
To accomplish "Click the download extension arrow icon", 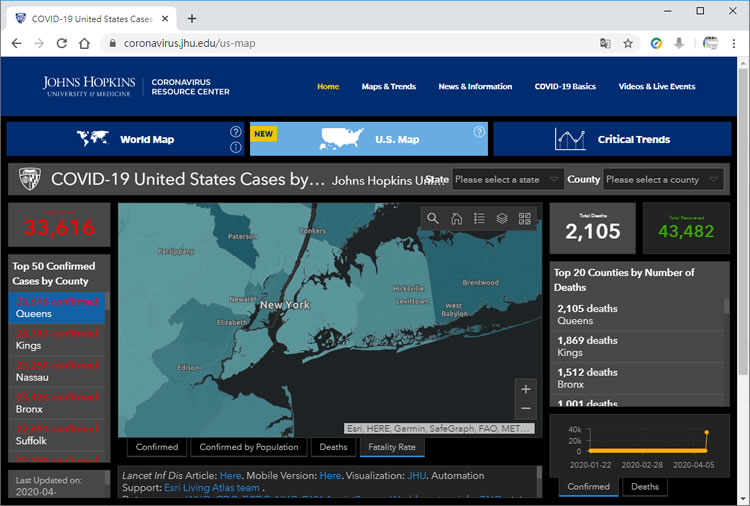I will (679, 44).
